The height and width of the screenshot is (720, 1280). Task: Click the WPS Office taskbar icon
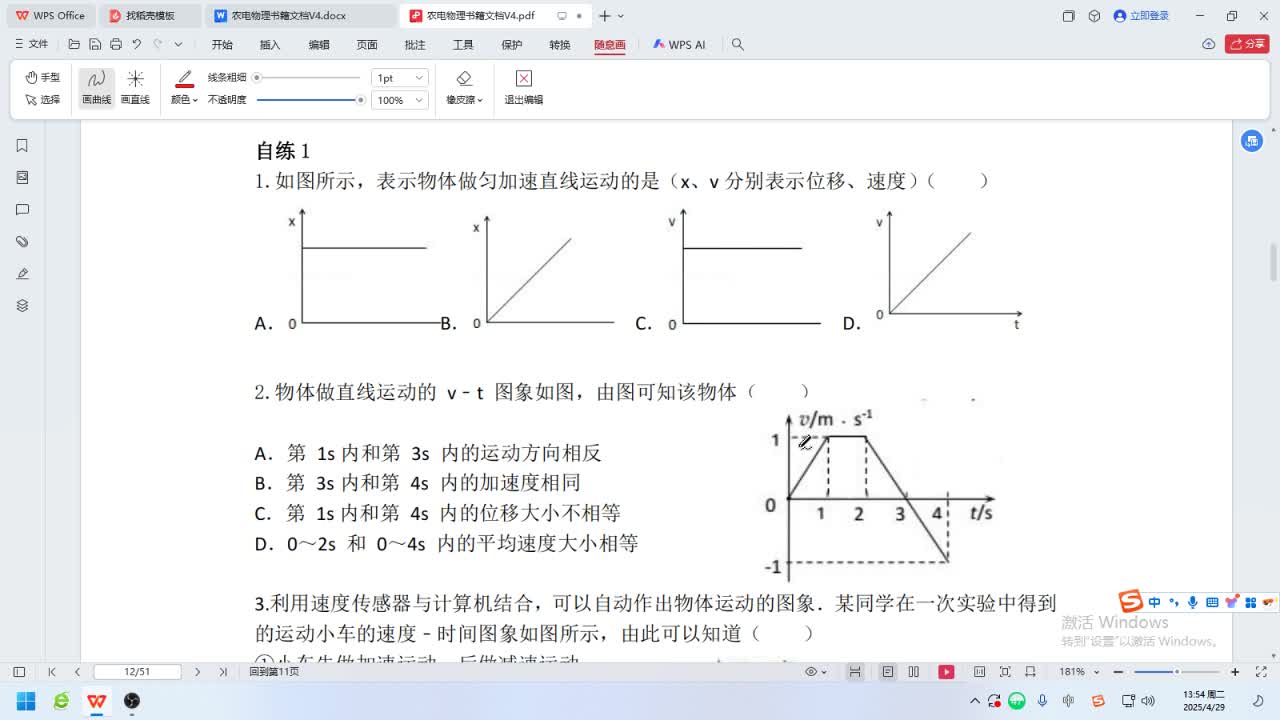(x=96, y=701)
